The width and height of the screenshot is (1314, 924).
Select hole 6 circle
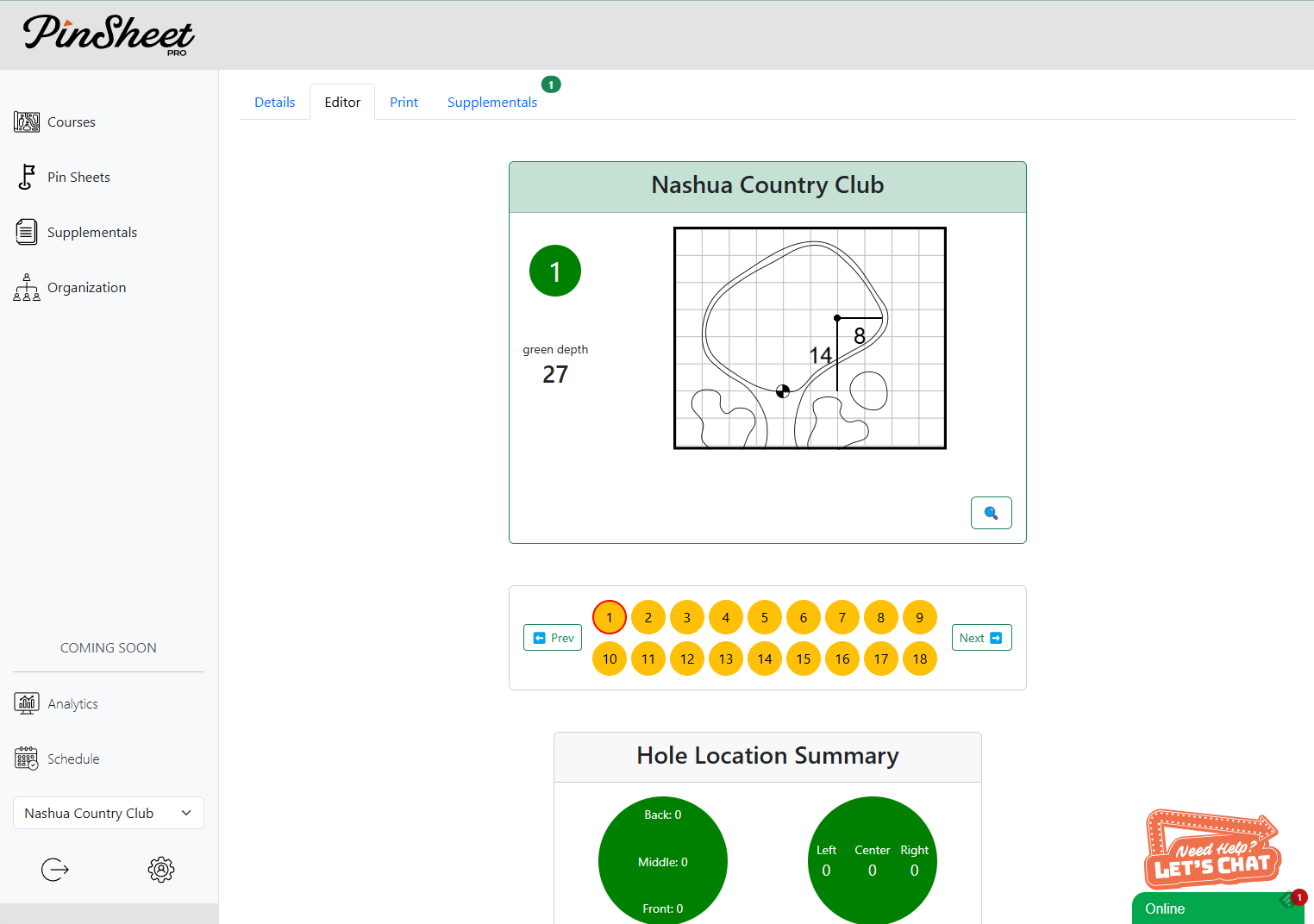[804, 617]
